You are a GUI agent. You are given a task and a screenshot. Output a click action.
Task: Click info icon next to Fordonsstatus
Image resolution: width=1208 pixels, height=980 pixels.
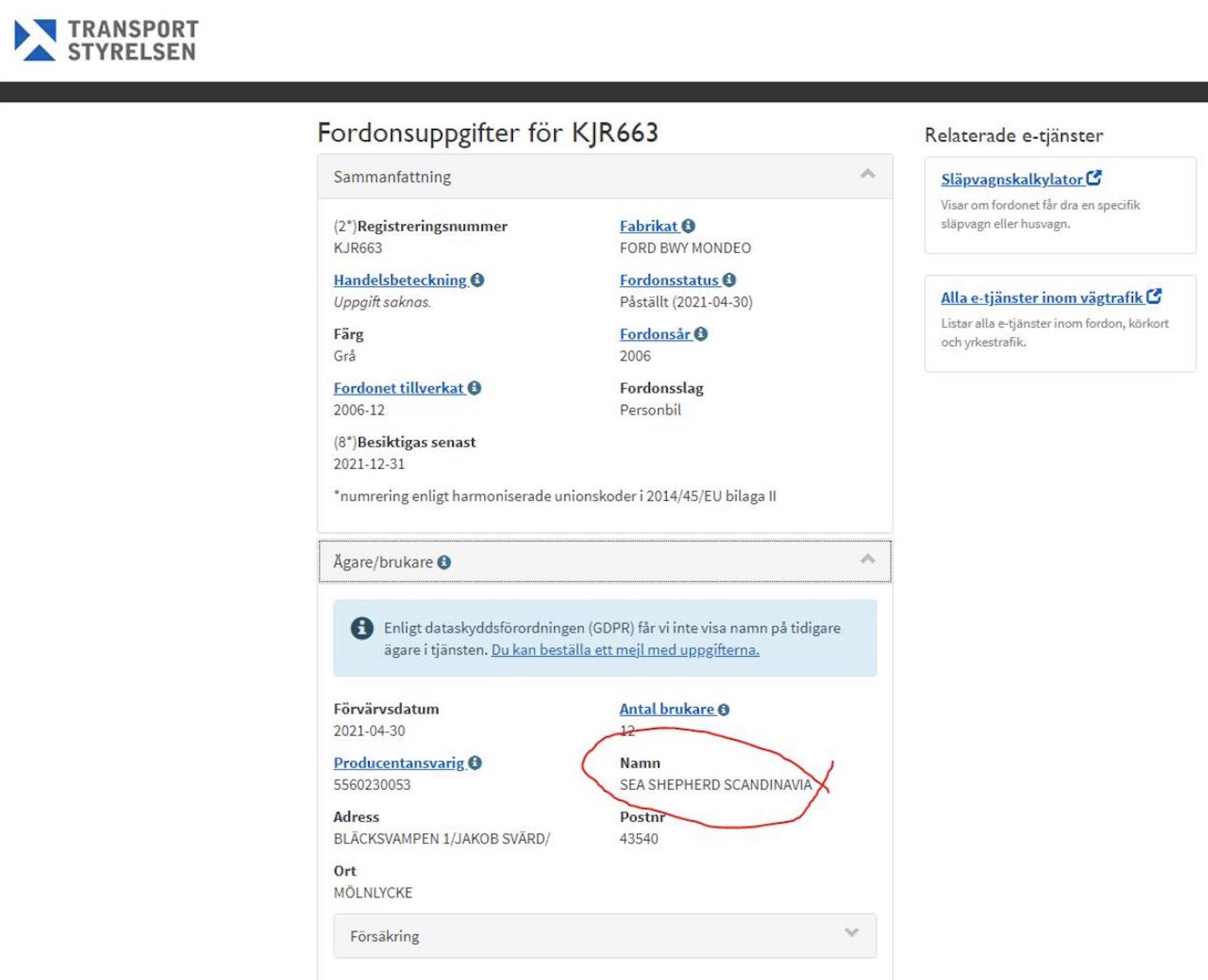pyautogui.click(x=729, y=280)
